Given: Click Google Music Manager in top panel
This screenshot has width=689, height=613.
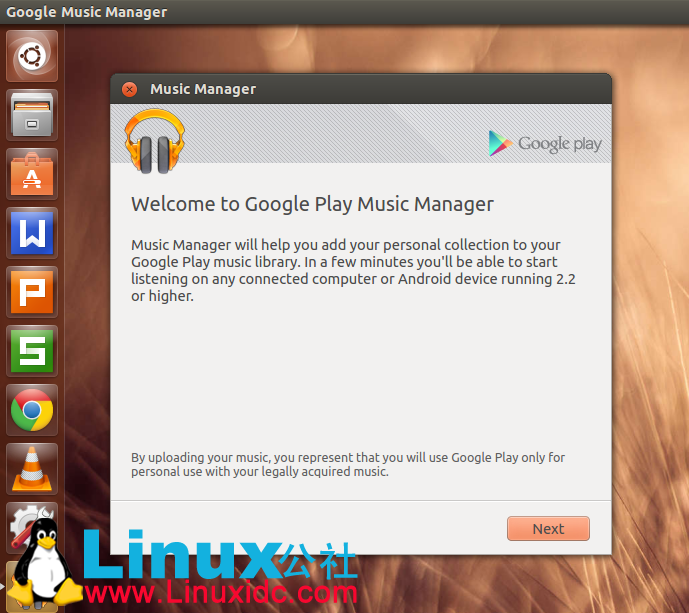Looking at the screenshot, I should tap(87, 12).
